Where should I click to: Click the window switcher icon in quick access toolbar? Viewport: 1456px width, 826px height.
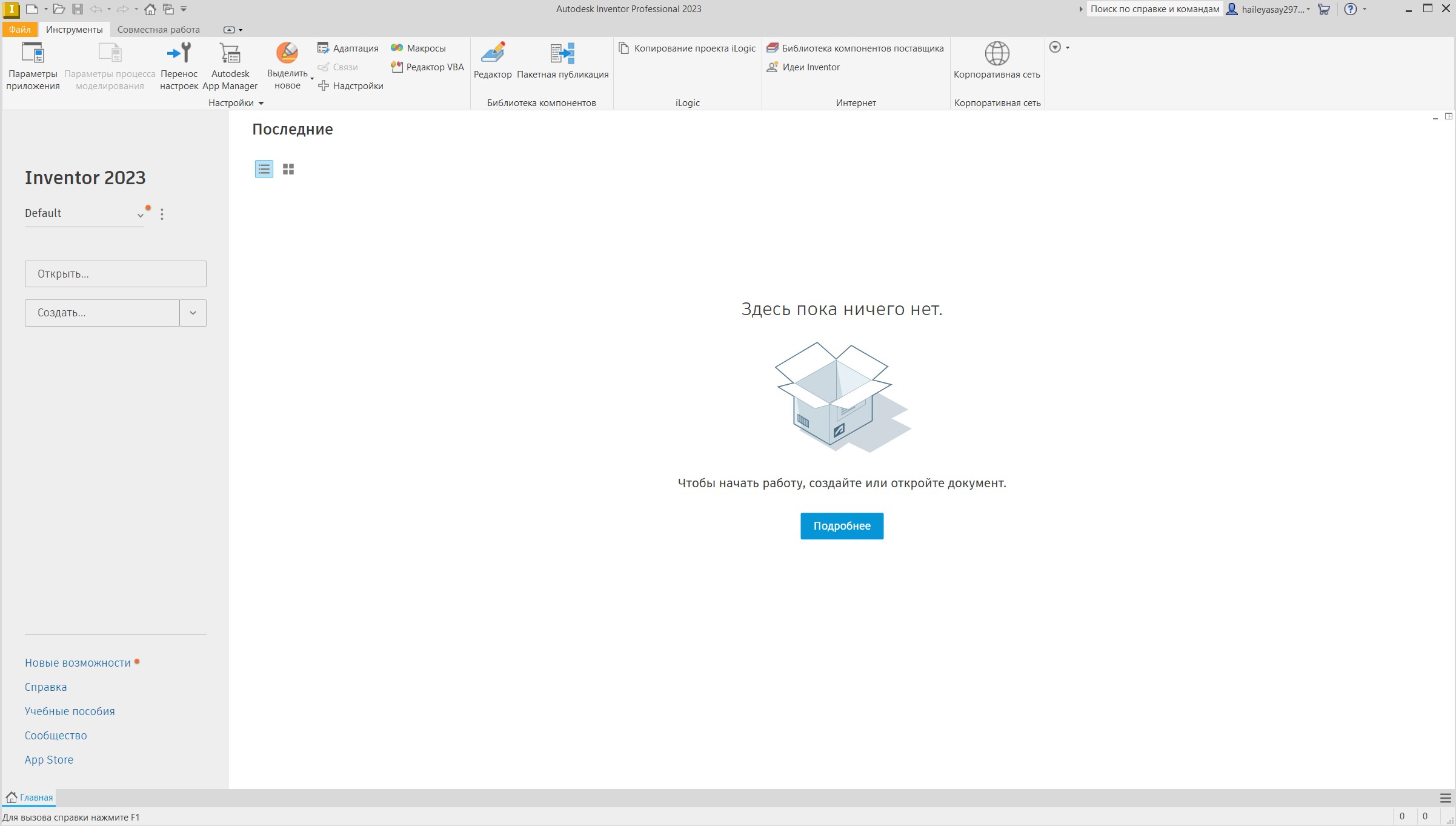[x=168, y=9]
